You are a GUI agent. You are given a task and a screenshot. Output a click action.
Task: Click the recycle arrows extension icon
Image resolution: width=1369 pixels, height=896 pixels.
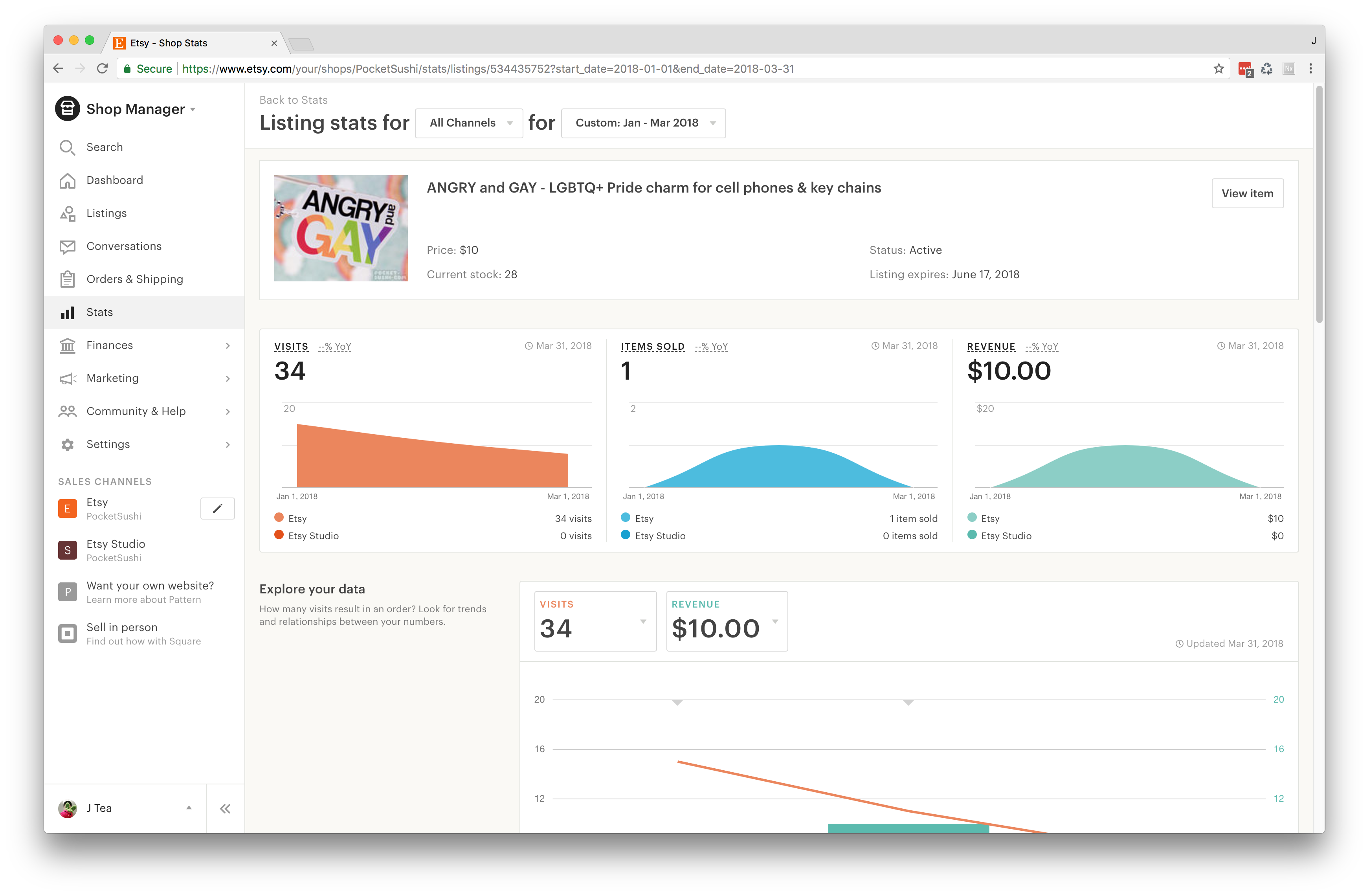click(1266, 69)
